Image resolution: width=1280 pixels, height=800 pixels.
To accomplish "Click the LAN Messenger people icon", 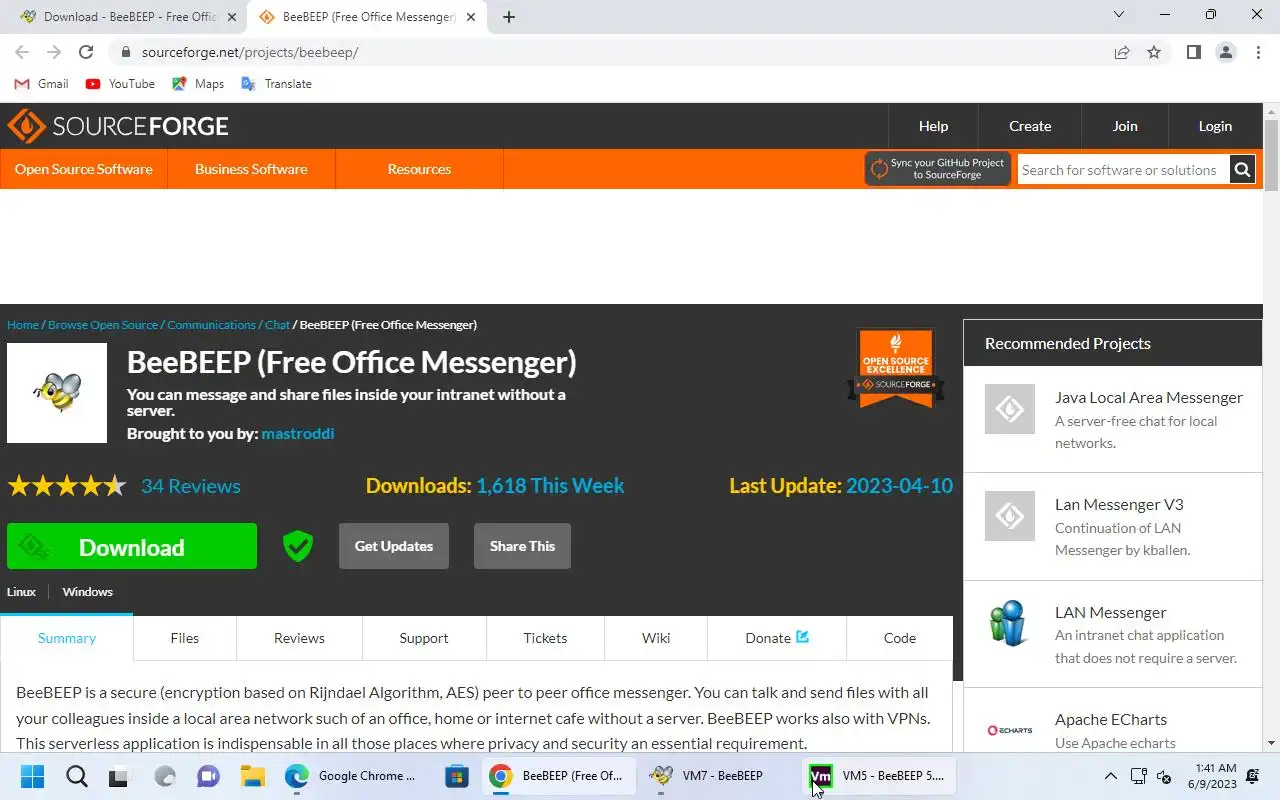I will (1010, 624).
